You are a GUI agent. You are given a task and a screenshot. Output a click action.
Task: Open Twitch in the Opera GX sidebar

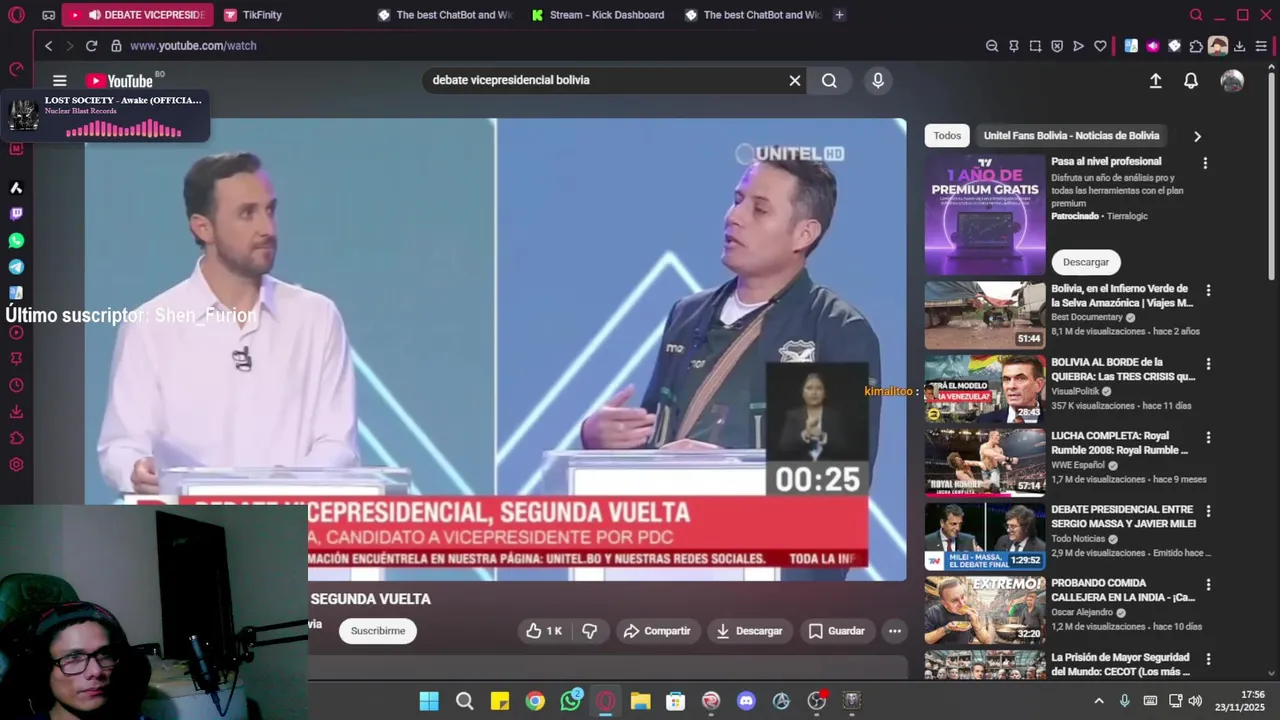[16, 214]
